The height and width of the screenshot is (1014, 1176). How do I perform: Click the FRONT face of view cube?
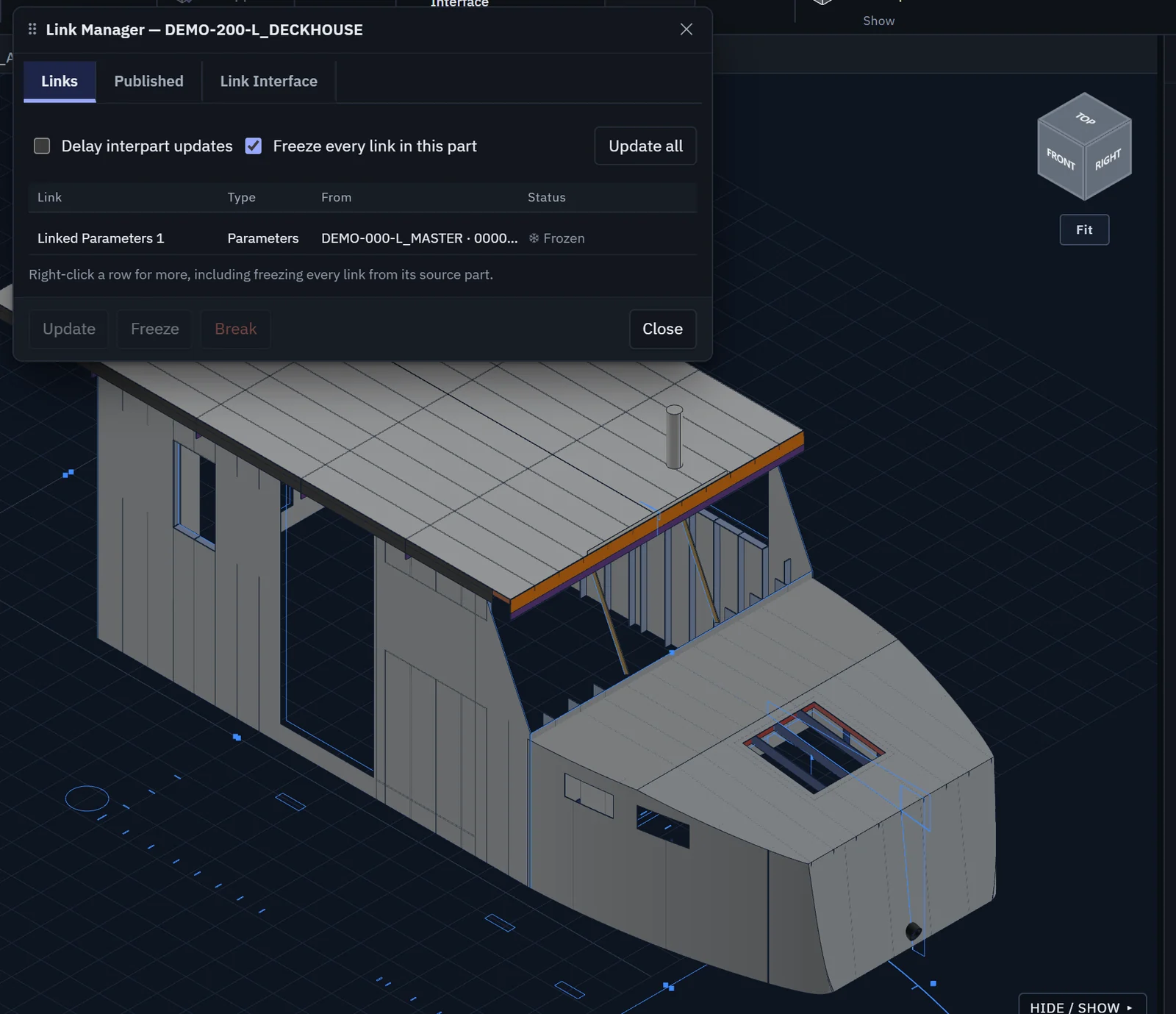(1061, 159)
